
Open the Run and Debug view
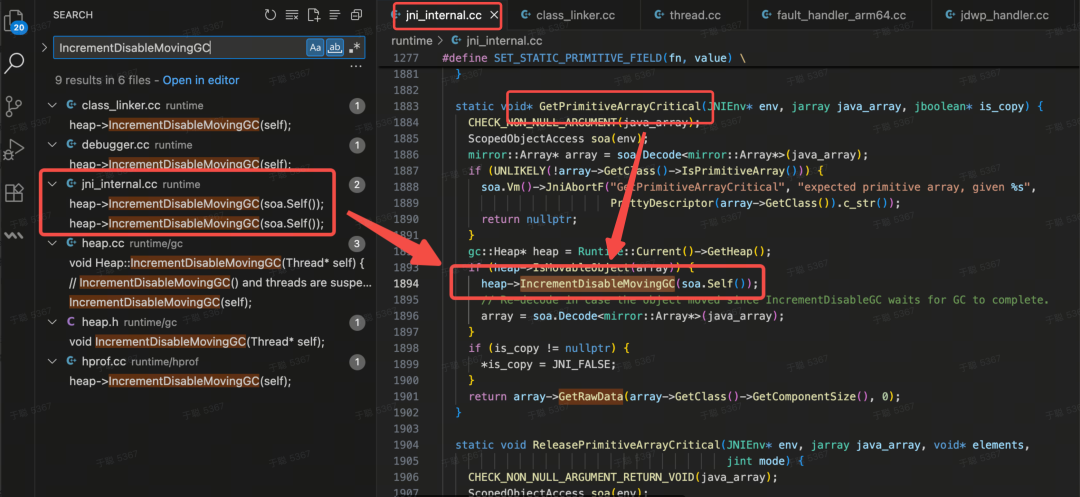pyautogui.click(x=15, y=150)
